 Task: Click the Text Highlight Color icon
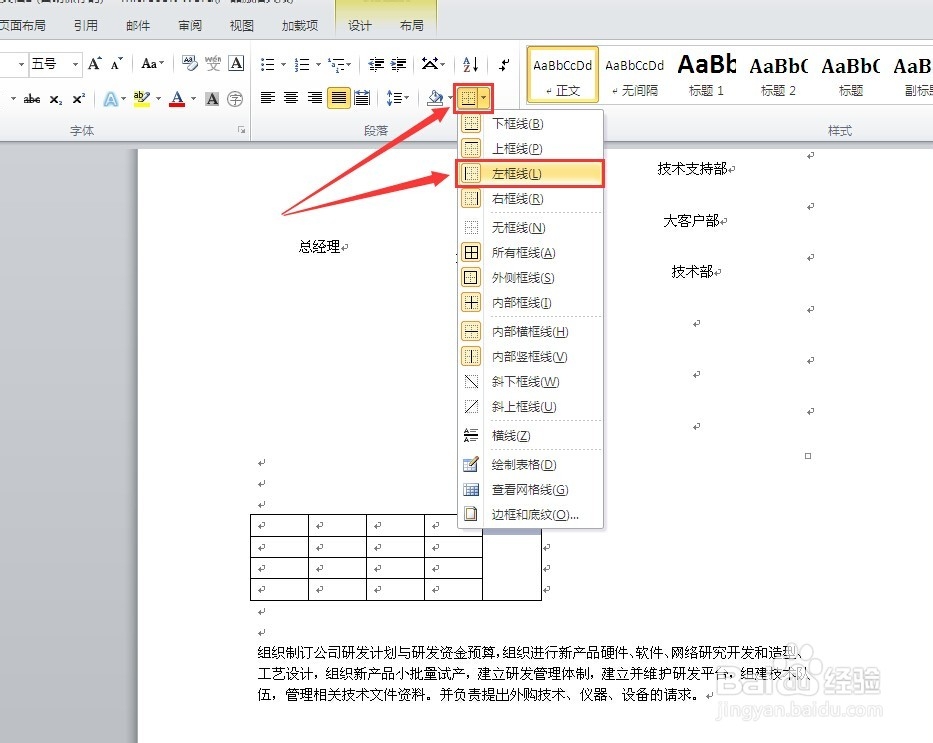point(140,97)
